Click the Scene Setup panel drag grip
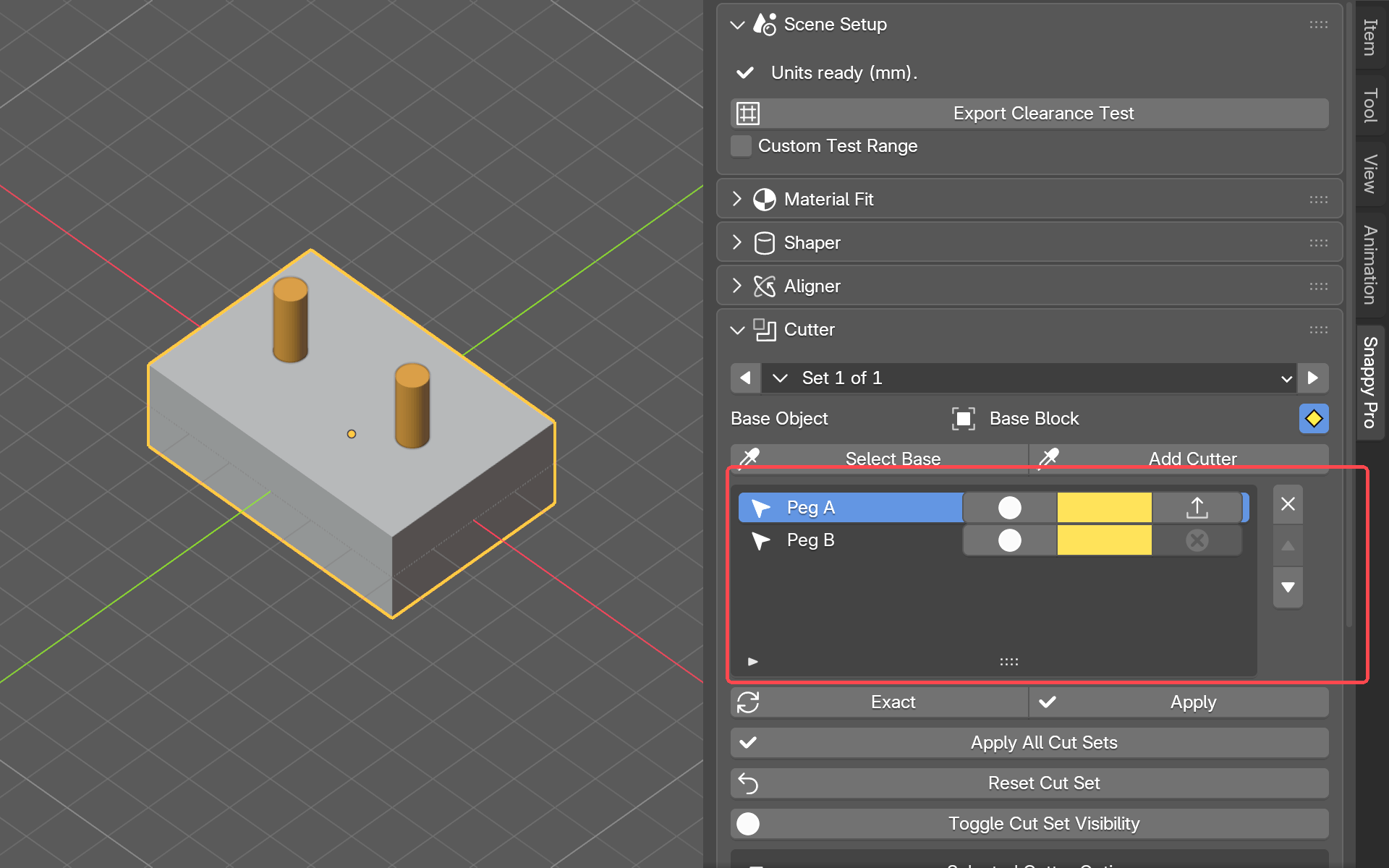1389x868 pixels. tap(1318, 25)
